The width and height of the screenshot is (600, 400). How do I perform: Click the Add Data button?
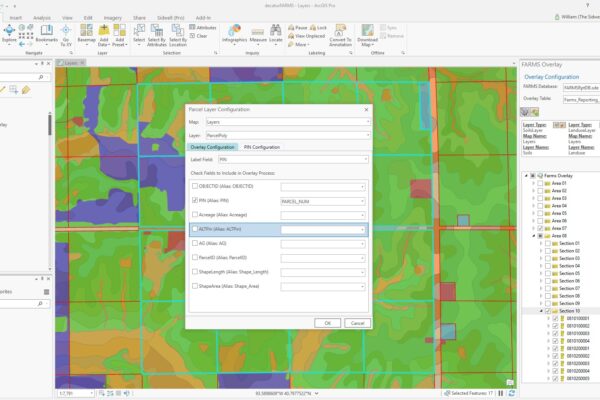click(x=104, y=35)
